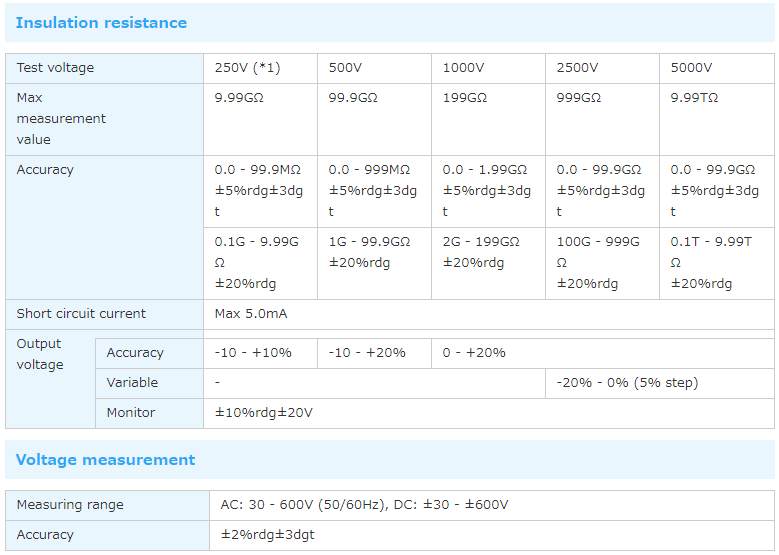The image size is (779, 555).
Task: Click the -20% - 0% (5% step) cell
Action: [x=627, y=383]
